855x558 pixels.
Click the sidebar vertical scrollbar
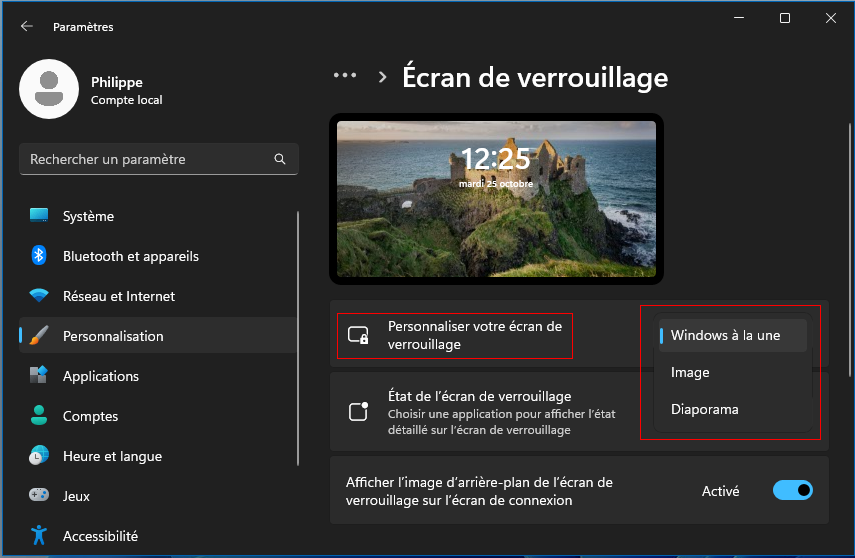[x=298, y=338]
